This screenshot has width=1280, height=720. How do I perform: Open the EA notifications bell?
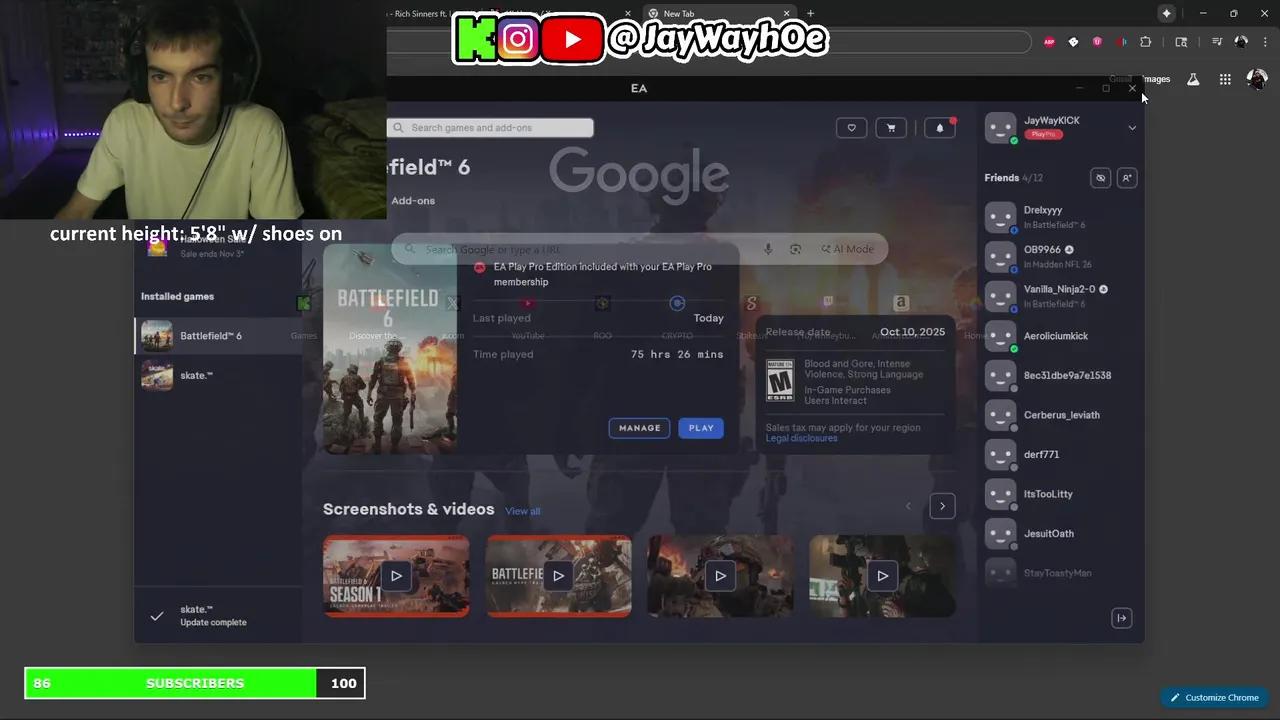coord(939,127)
